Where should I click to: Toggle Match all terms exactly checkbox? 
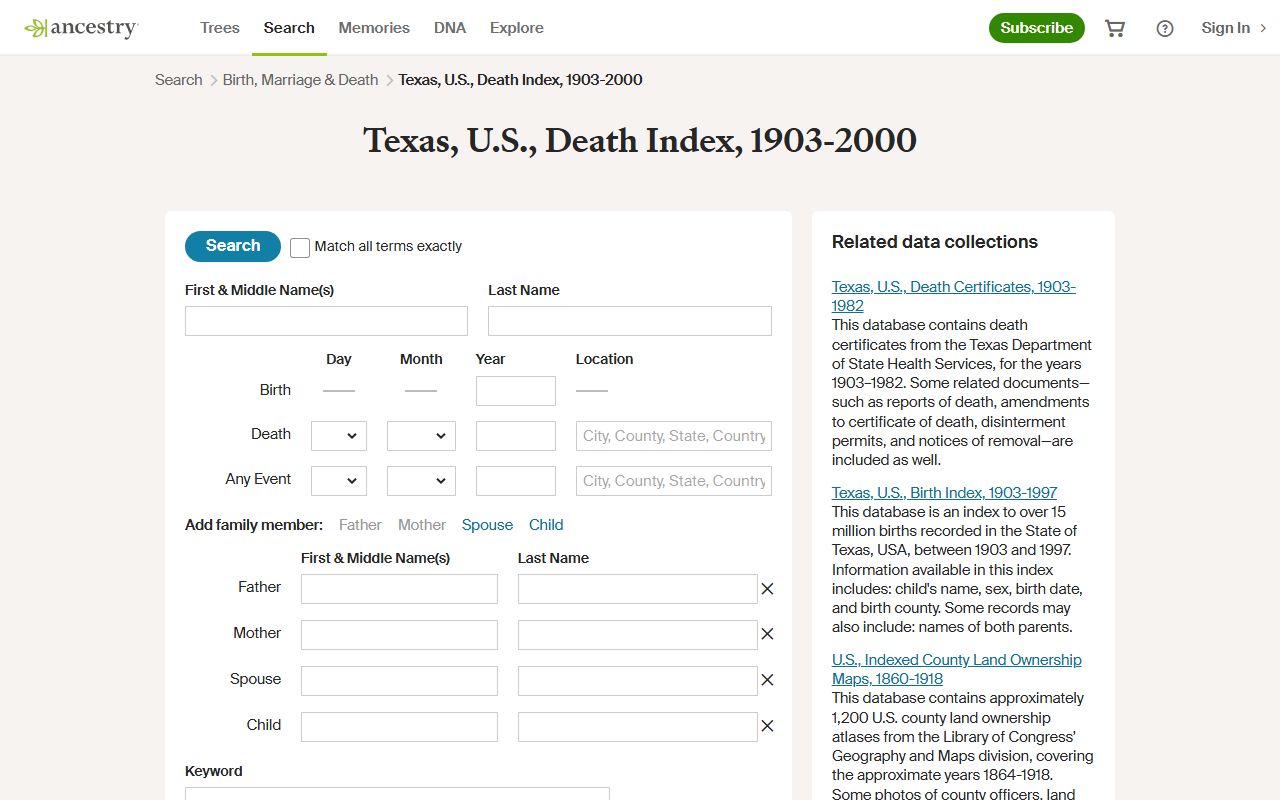tap(300, 247)
